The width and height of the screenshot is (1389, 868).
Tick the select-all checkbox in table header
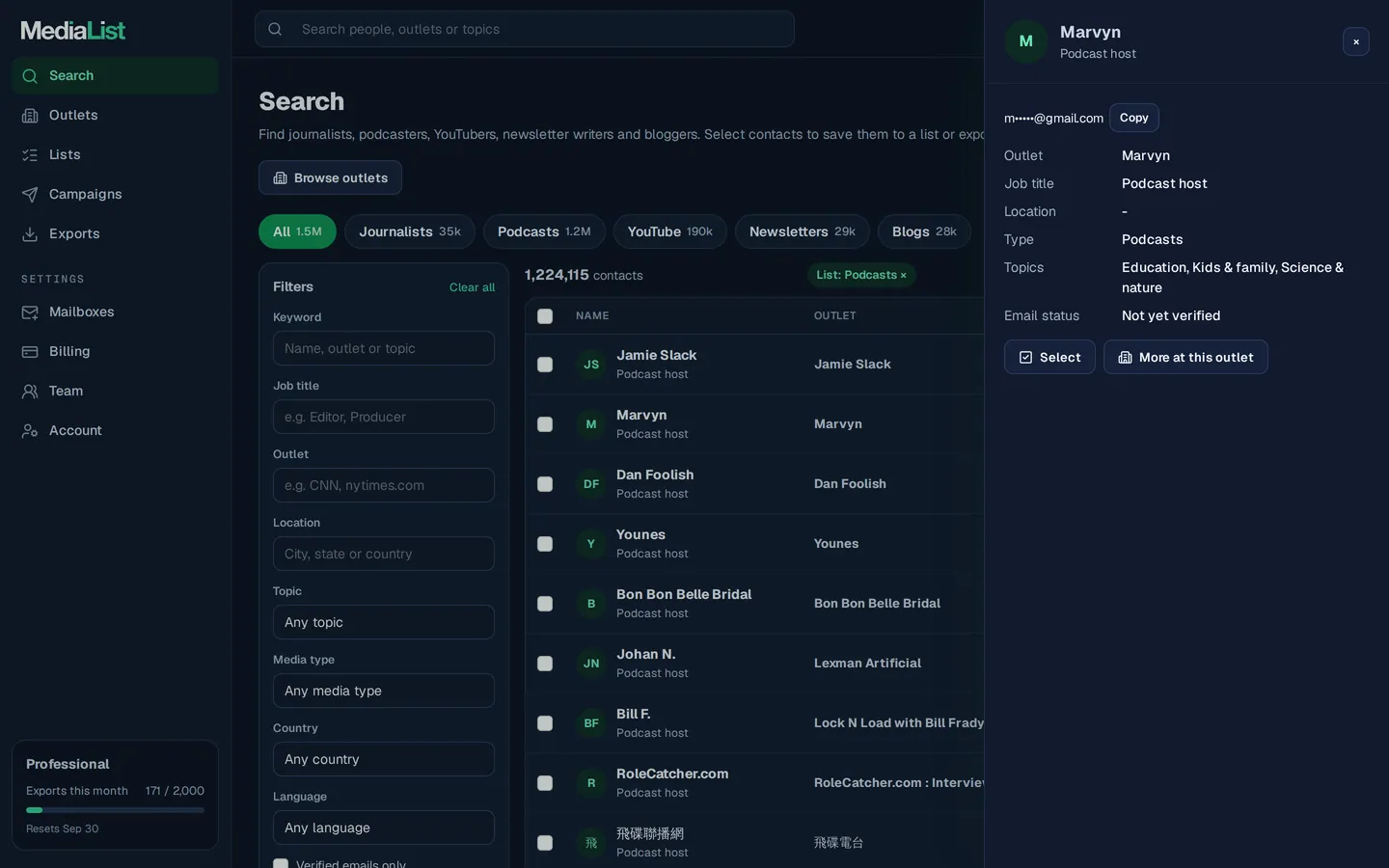(x=545, y=316)
